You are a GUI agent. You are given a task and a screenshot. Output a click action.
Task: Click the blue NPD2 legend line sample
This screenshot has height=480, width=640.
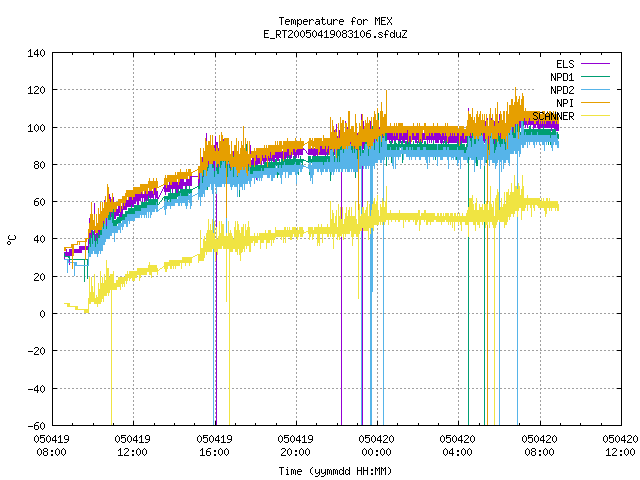595,90
